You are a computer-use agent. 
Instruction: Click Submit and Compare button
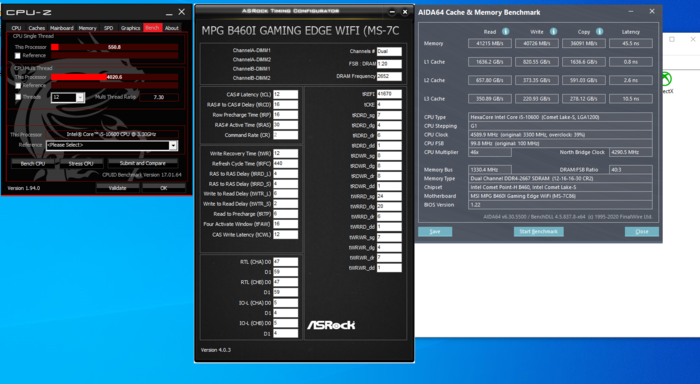pyautogui.click(x=142, y=163)
